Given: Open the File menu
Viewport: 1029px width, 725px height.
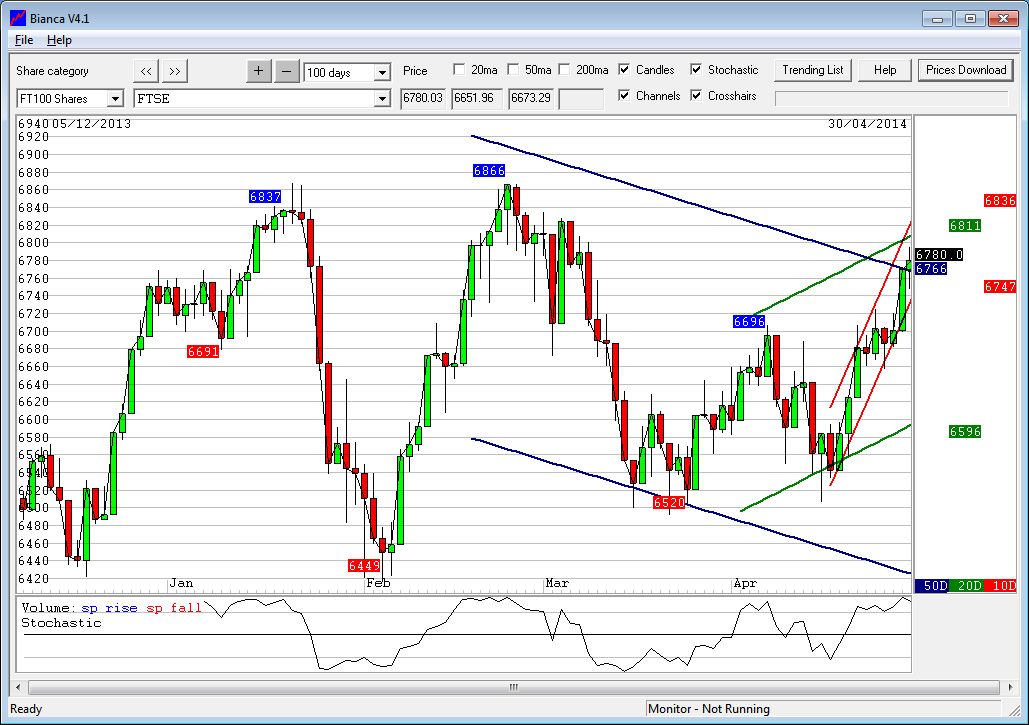Looking at the screenshot, I should click(x=24, y=40).
